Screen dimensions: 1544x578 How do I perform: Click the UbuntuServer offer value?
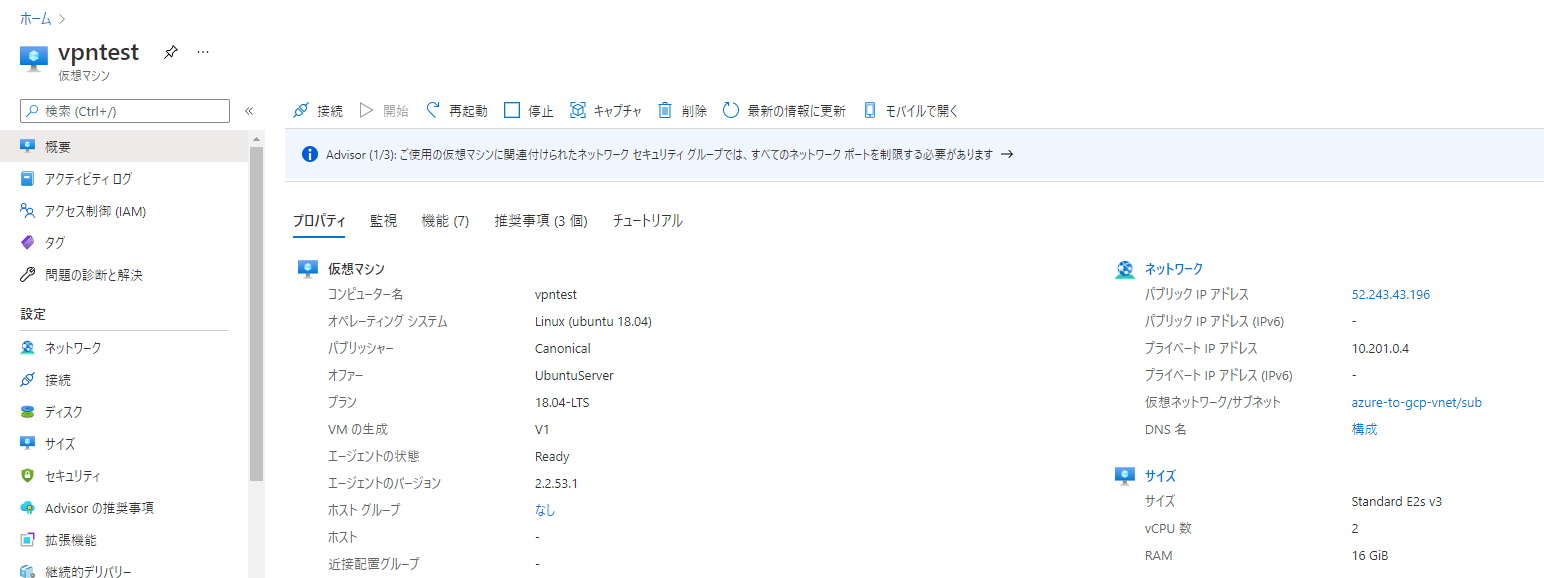point(575,376)
